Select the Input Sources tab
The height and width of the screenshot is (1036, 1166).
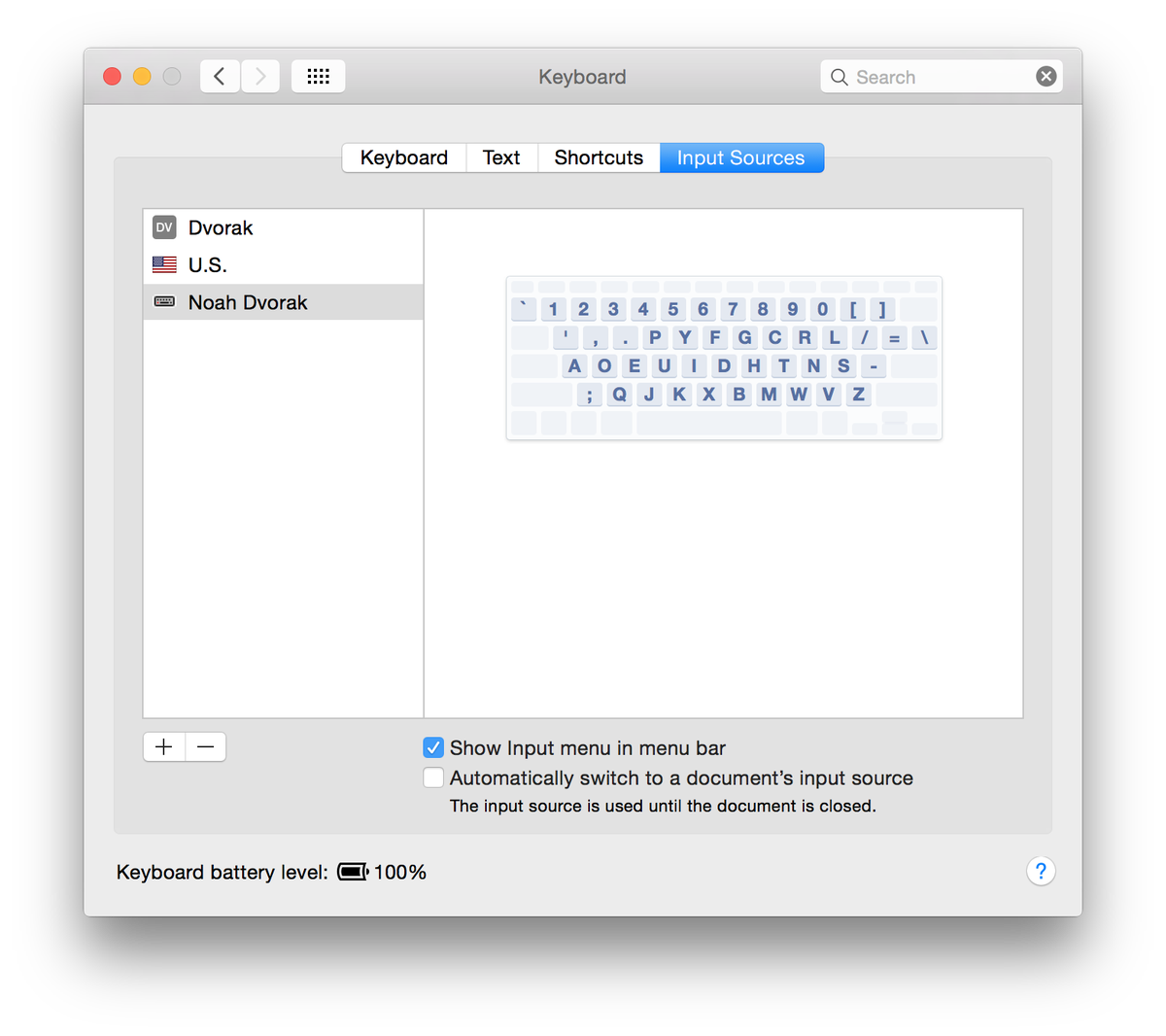coord(741,157)
